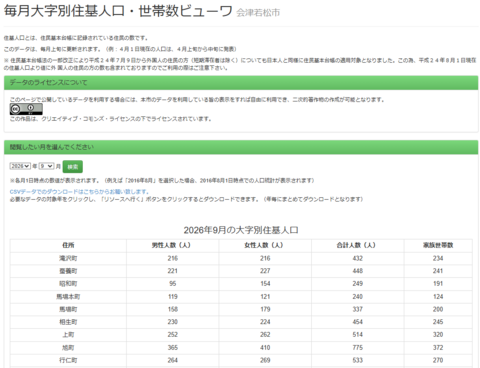The height and width of the screenshot is (368, 480).
Task: Click the 2026年9月の大字別住基人口 table caption
Action: point(241,230)
